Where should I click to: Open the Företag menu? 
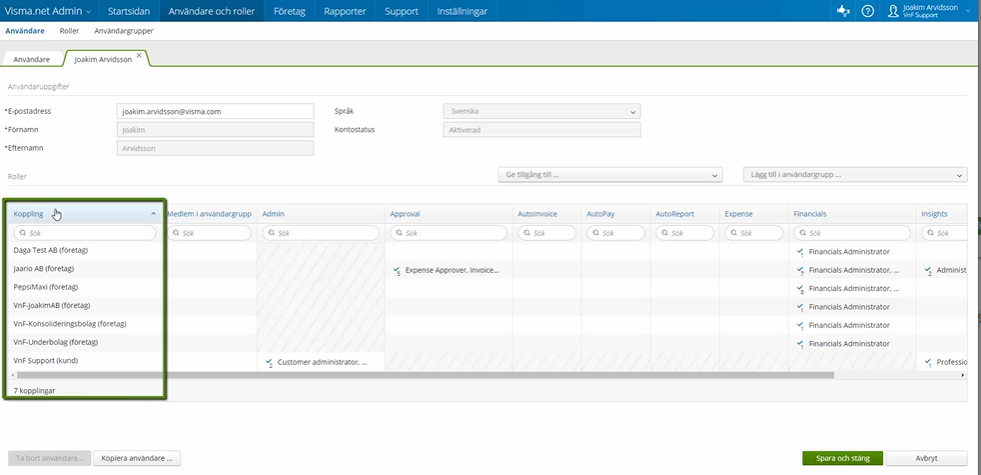289,11
